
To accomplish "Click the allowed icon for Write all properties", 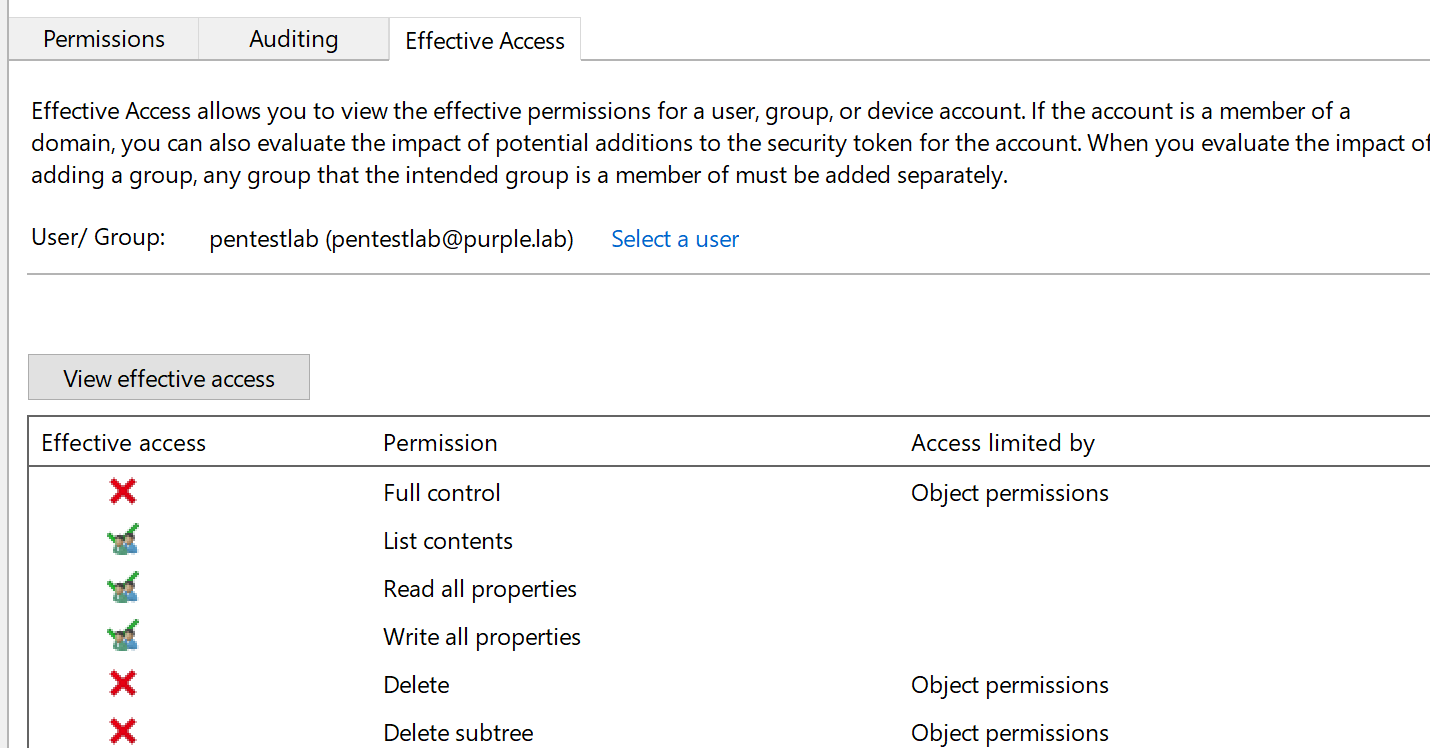I will tap(123, 636).
